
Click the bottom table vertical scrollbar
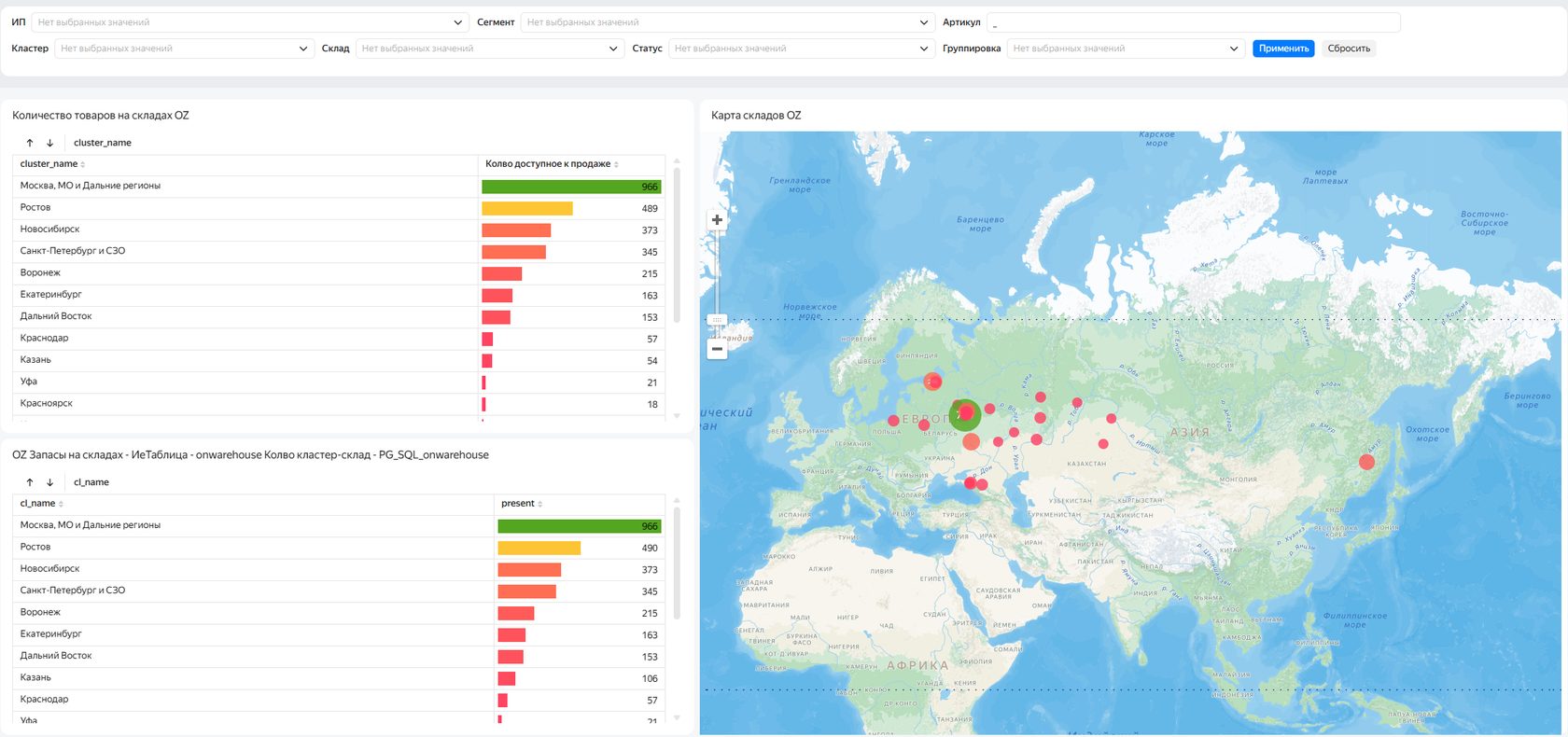[677, 563]
